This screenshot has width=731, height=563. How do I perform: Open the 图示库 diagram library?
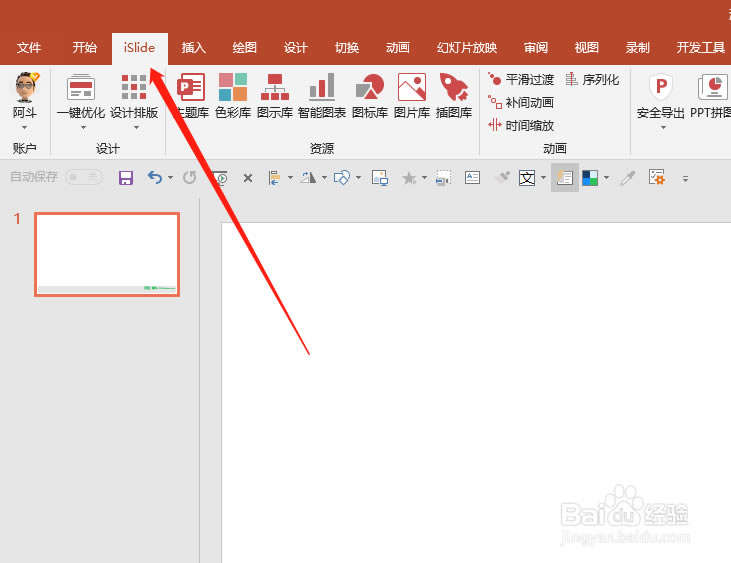click(x=274, y=96)
